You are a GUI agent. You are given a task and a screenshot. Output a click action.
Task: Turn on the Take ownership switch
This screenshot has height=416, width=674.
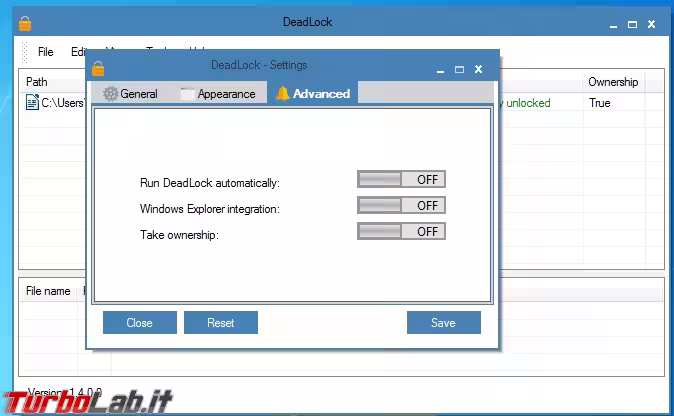[401, 231]
